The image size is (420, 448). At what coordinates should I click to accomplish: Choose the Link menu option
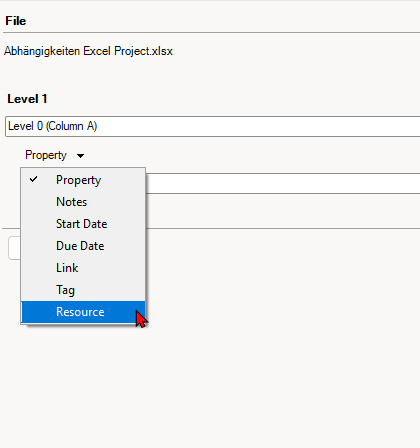tap(83, 268)
